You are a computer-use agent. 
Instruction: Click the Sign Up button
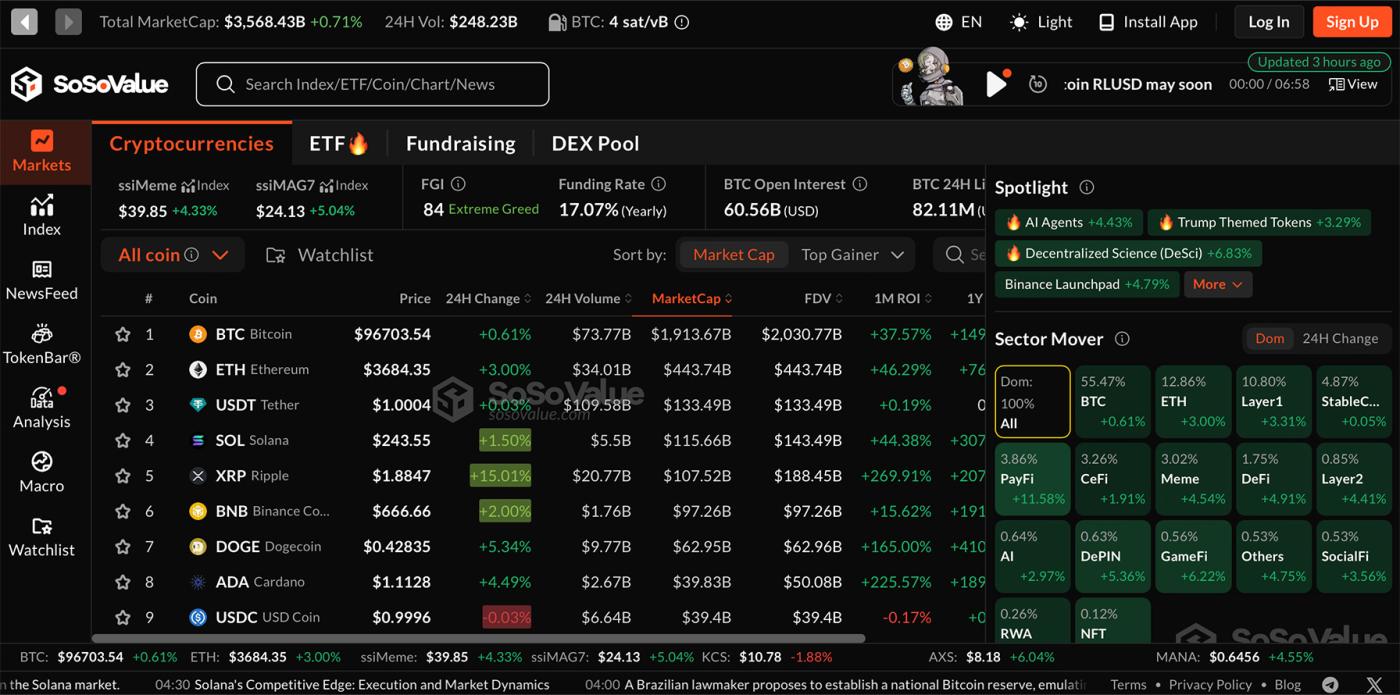click(x=1352, y=22)
